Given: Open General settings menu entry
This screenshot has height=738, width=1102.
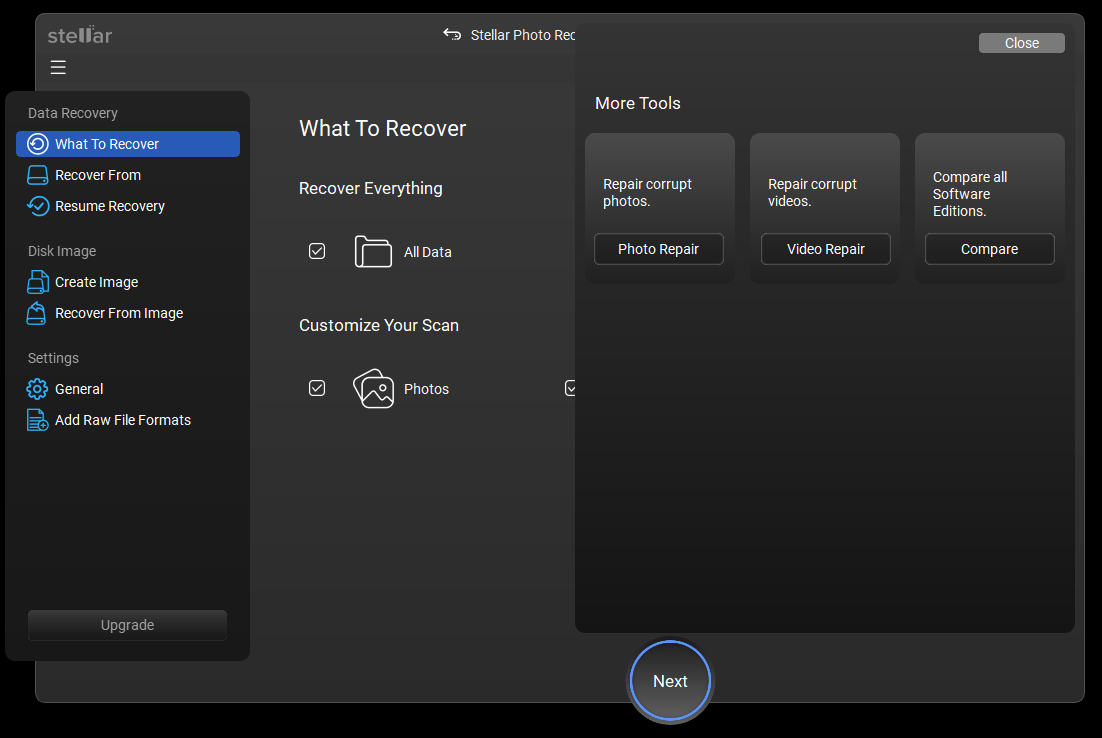Looking at the screenshot, I should point(128,389).
